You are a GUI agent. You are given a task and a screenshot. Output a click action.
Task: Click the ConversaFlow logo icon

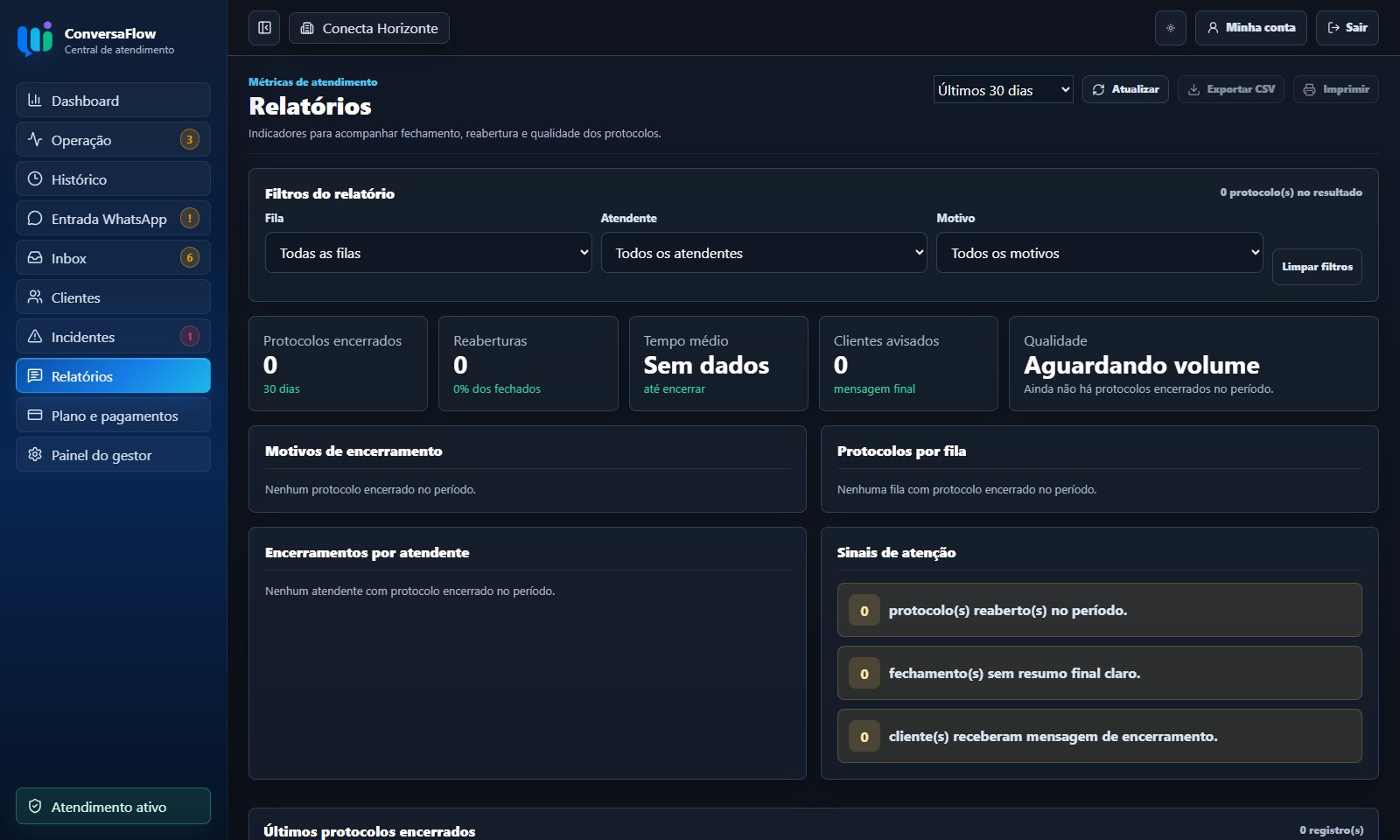(35, 39)
